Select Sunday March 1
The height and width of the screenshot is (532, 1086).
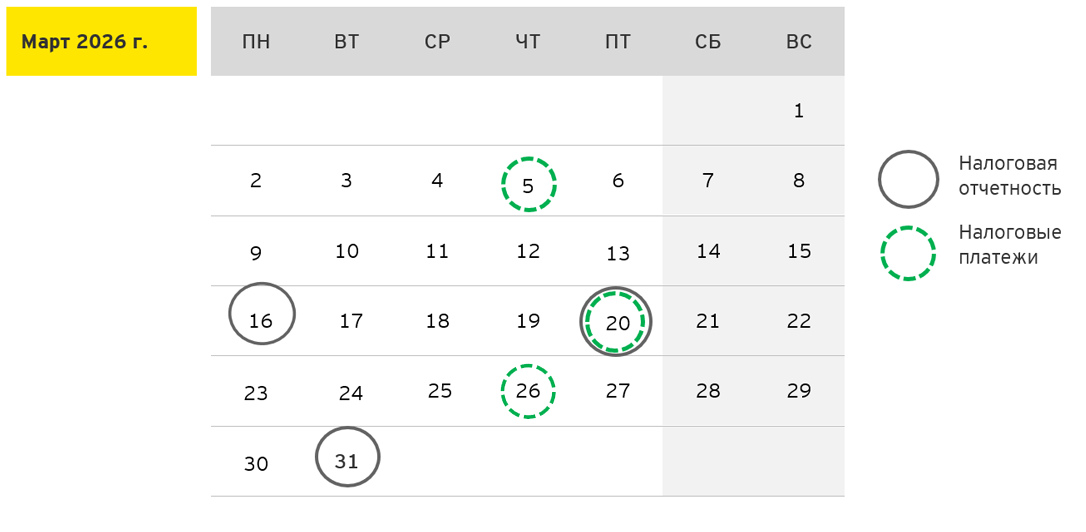click(x=798, y=111)
